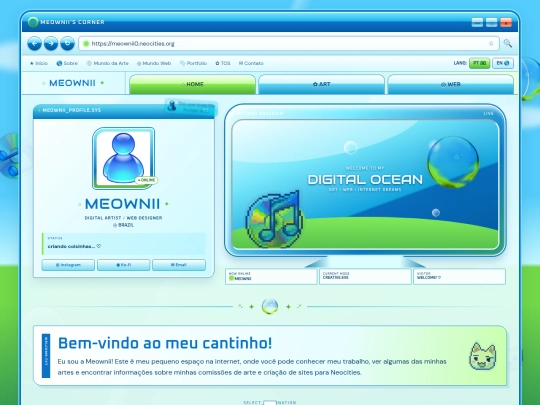
Task: Reload the page with refresh button
Action: coord(68,43)
